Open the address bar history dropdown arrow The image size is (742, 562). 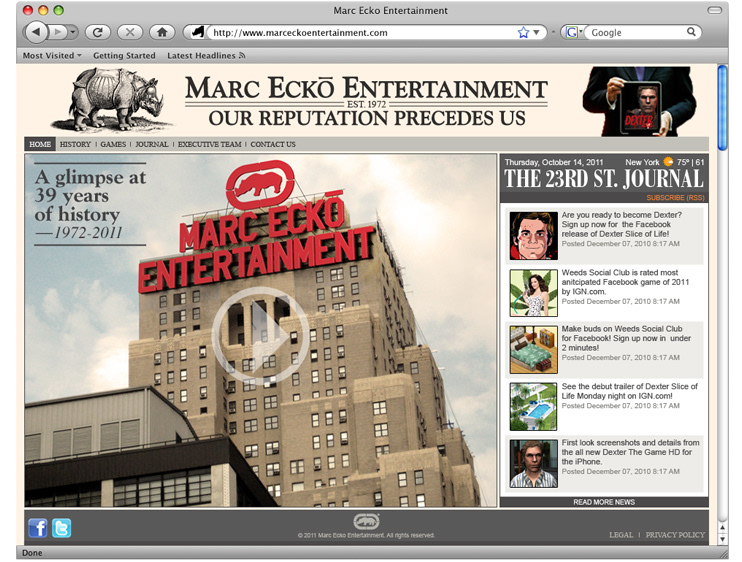[536, 32]
